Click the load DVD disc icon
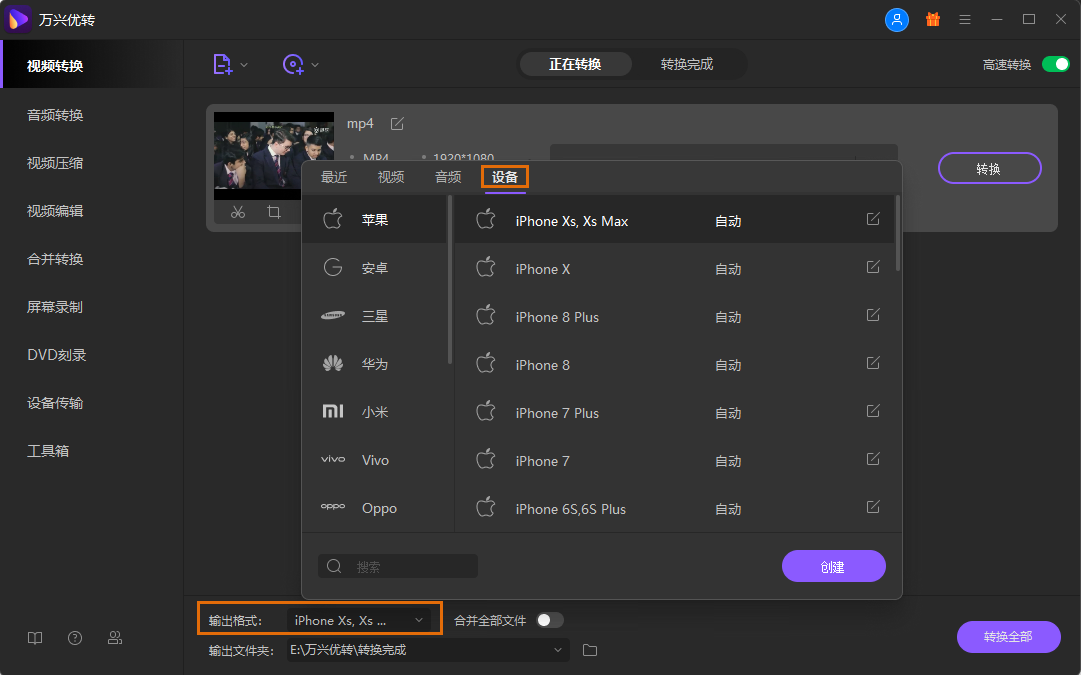The image size is (1081, 675). pos(293,65)
